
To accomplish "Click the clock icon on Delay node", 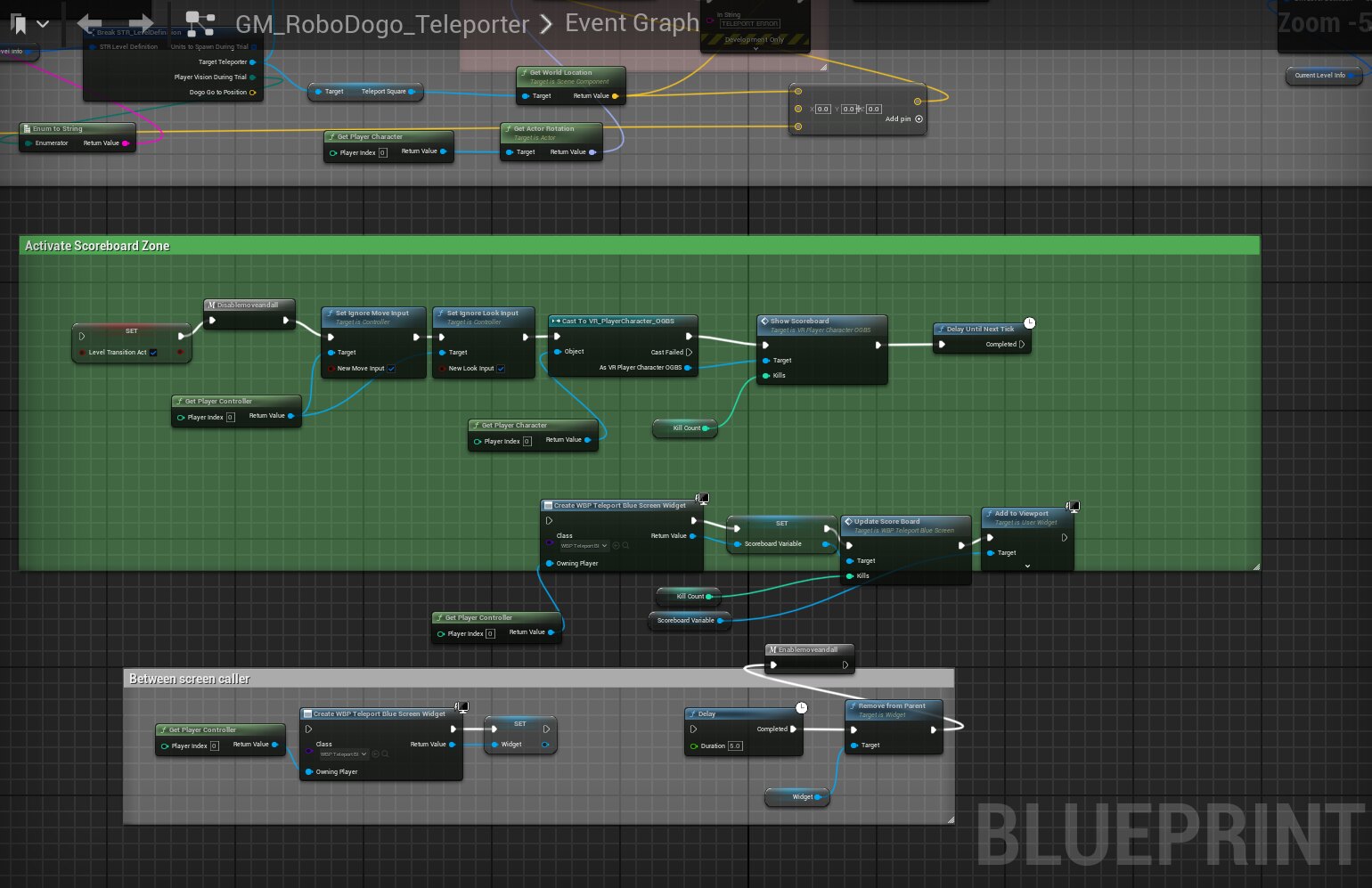I will 801,707.
